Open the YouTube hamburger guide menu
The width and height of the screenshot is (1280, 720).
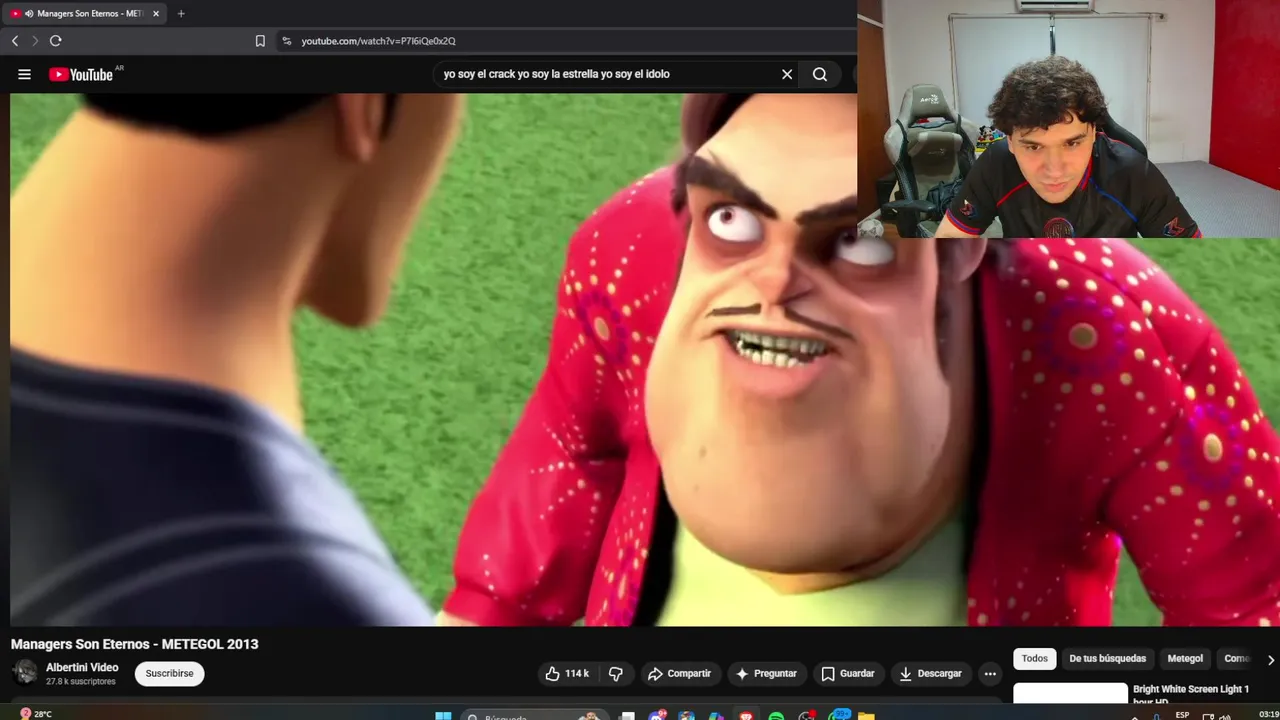click(x=24, y=74)
